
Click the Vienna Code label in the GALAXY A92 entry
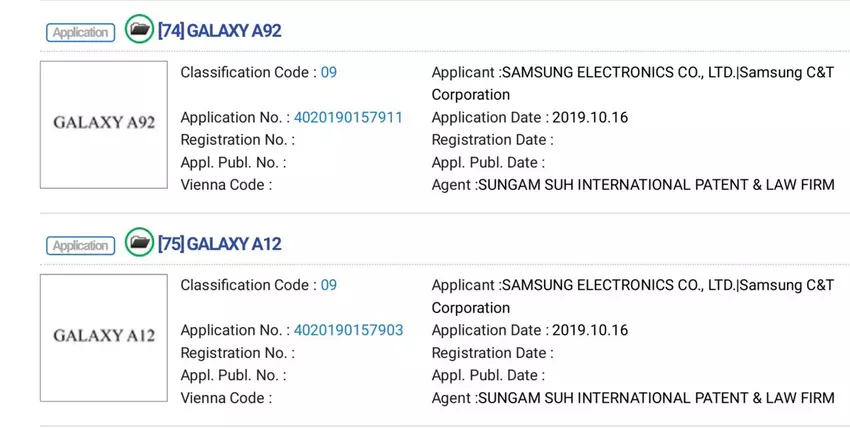[225, 184]
